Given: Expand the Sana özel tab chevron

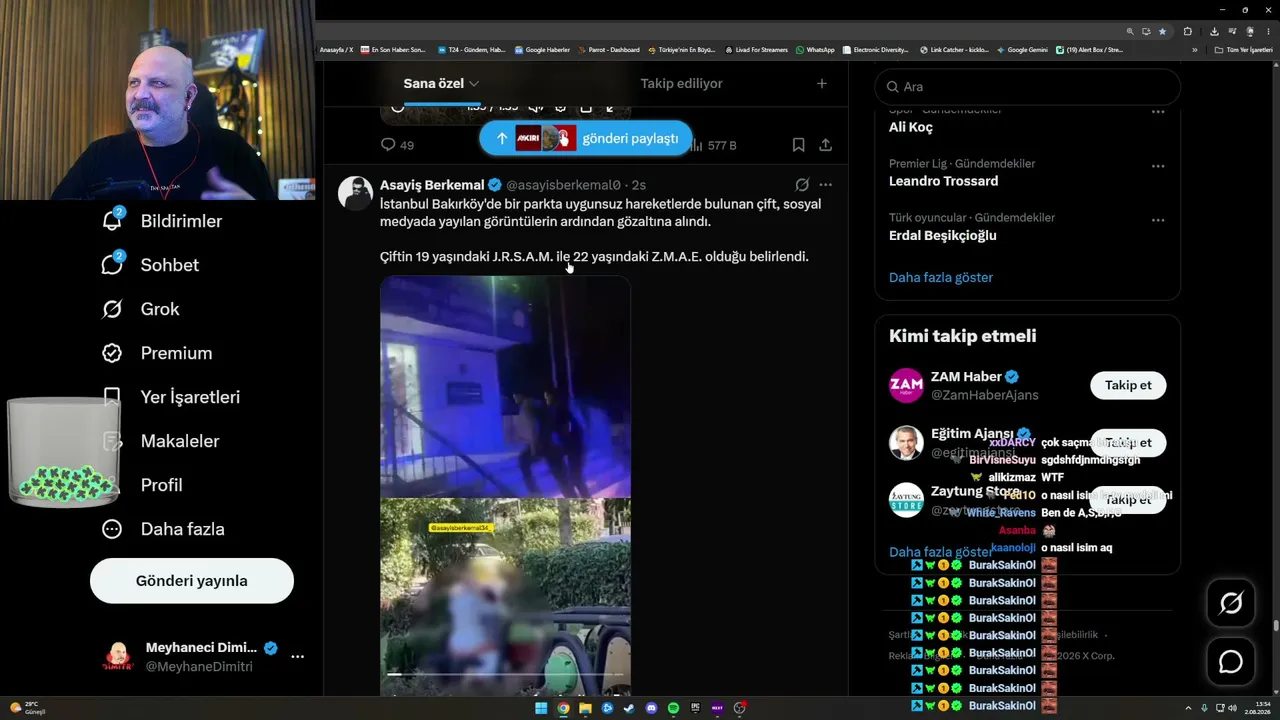Looking at the screenshot, I should [474, 84].
